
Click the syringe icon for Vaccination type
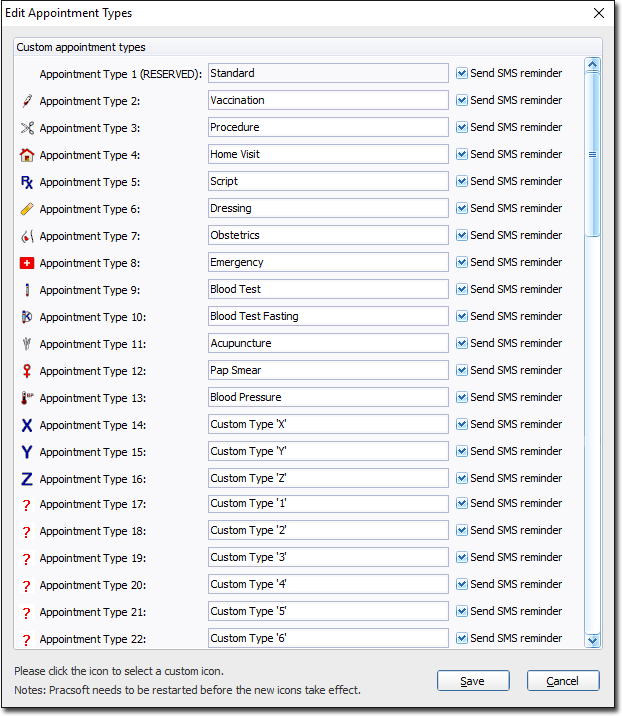pos(27,101)
